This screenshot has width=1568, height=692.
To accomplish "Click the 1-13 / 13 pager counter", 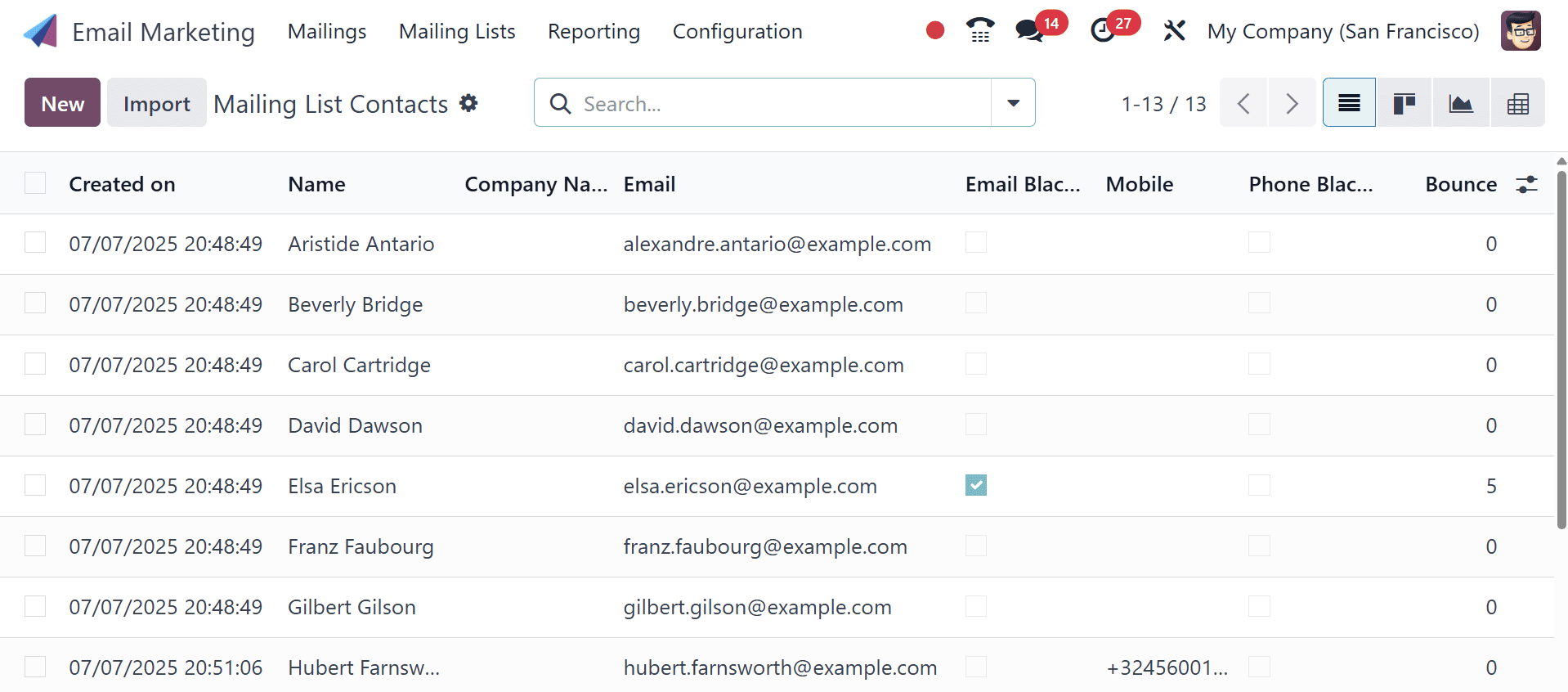I will (1163, 104).
